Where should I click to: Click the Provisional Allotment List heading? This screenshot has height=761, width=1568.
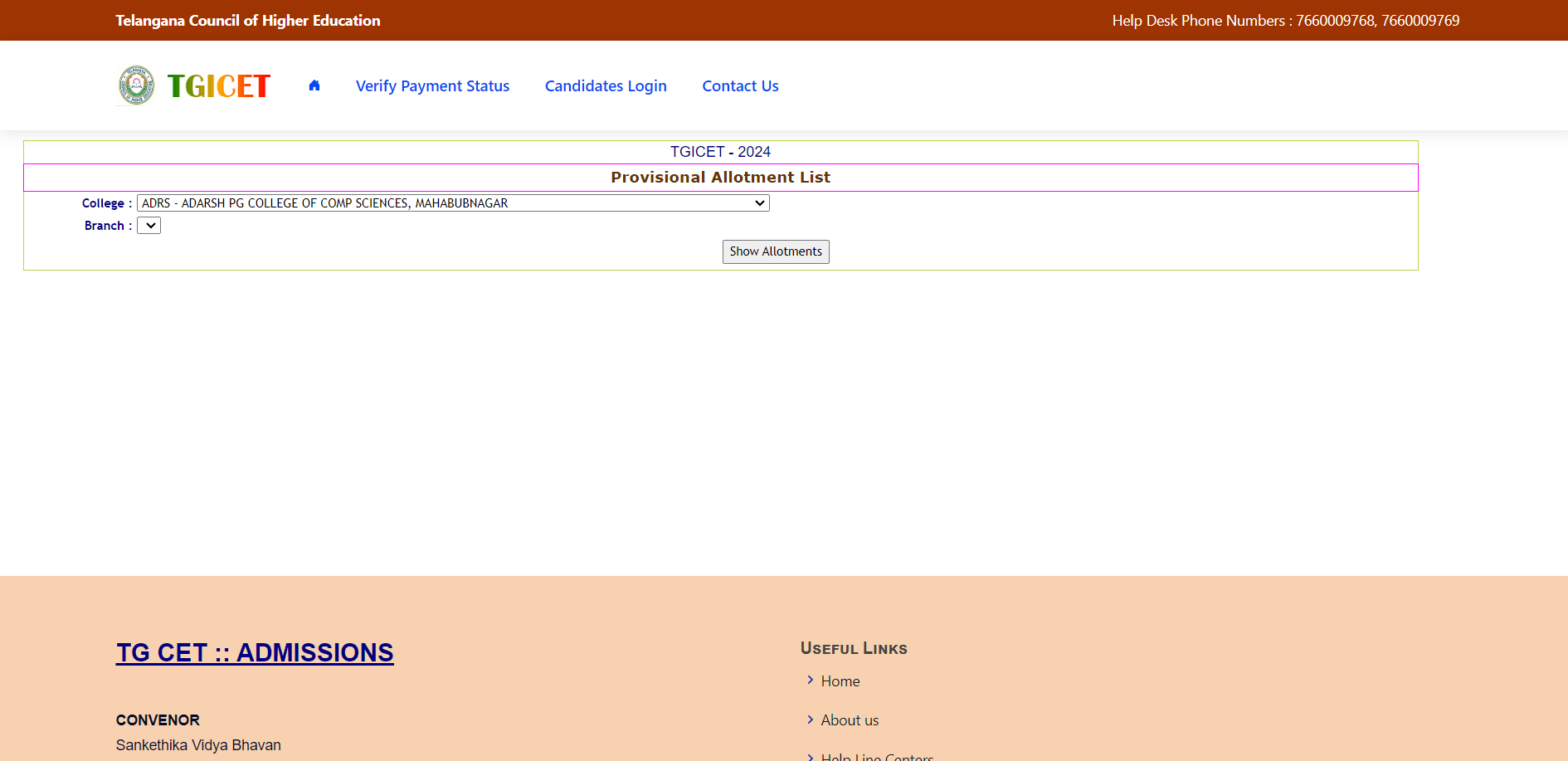720,178
